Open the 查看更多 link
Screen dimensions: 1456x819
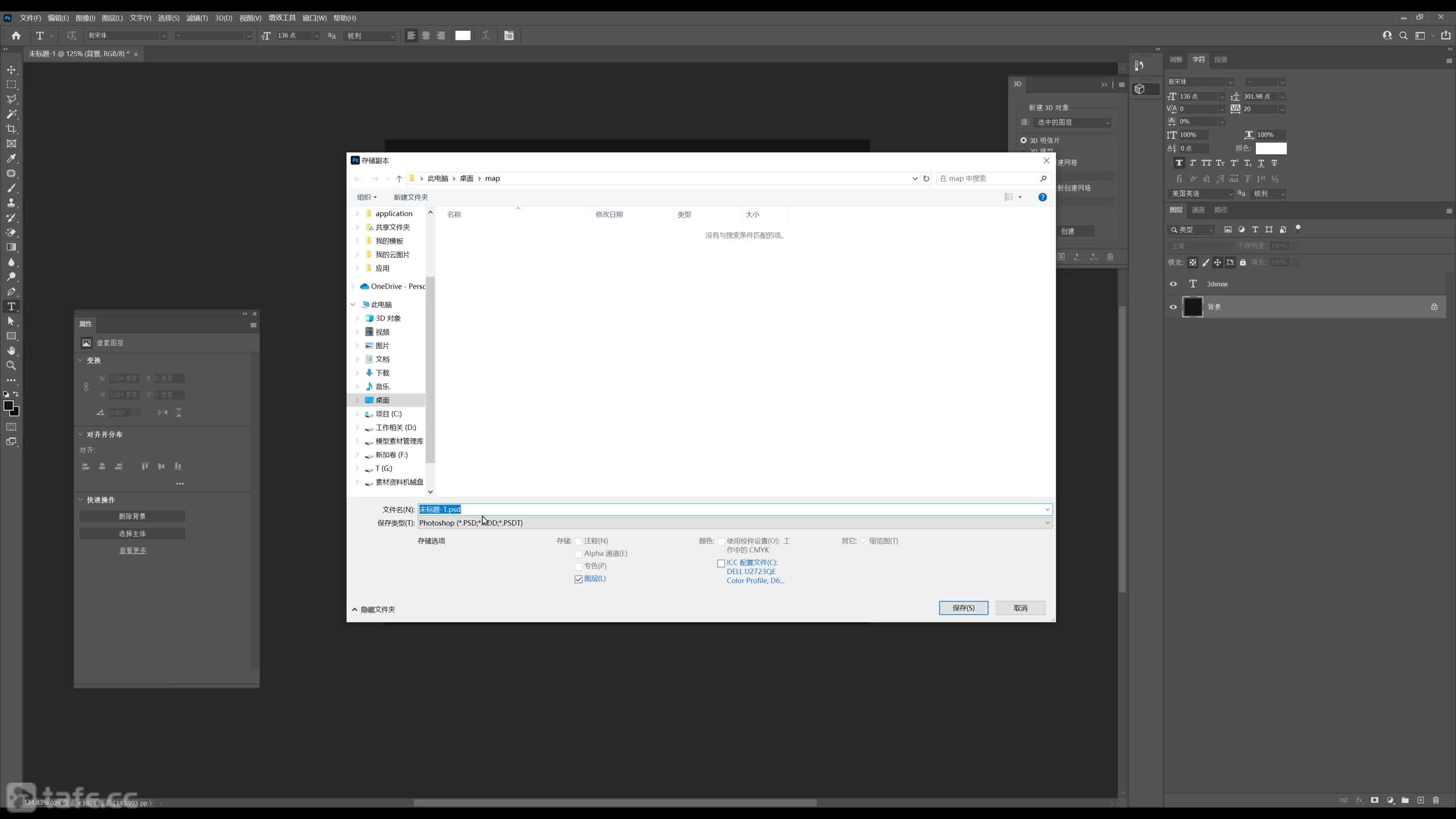coord(133,551)
